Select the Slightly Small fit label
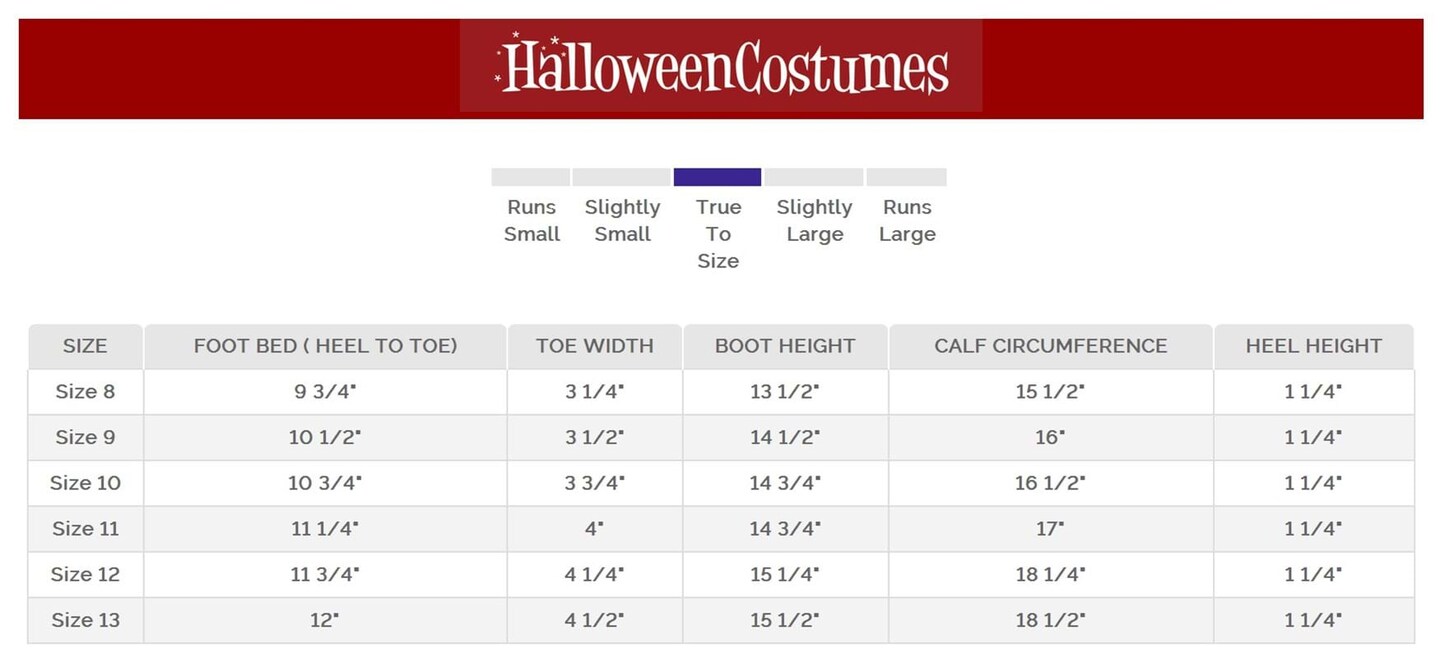This screenshot has height=671, width=1440. pyautogui.click(x=622, y=221)
